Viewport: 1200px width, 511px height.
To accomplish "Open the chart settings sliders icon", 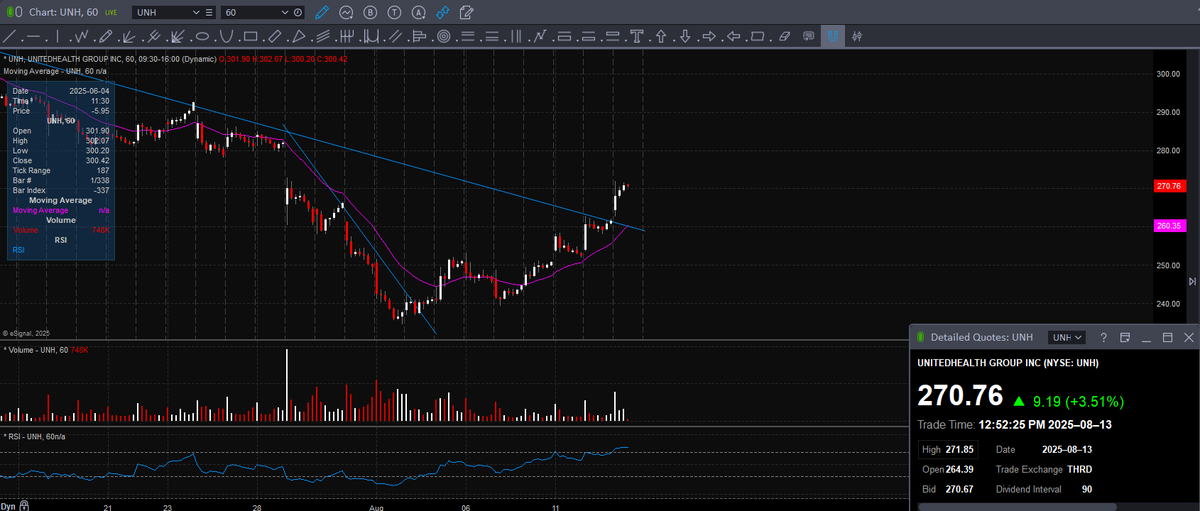I will click(x=857, y=37).
